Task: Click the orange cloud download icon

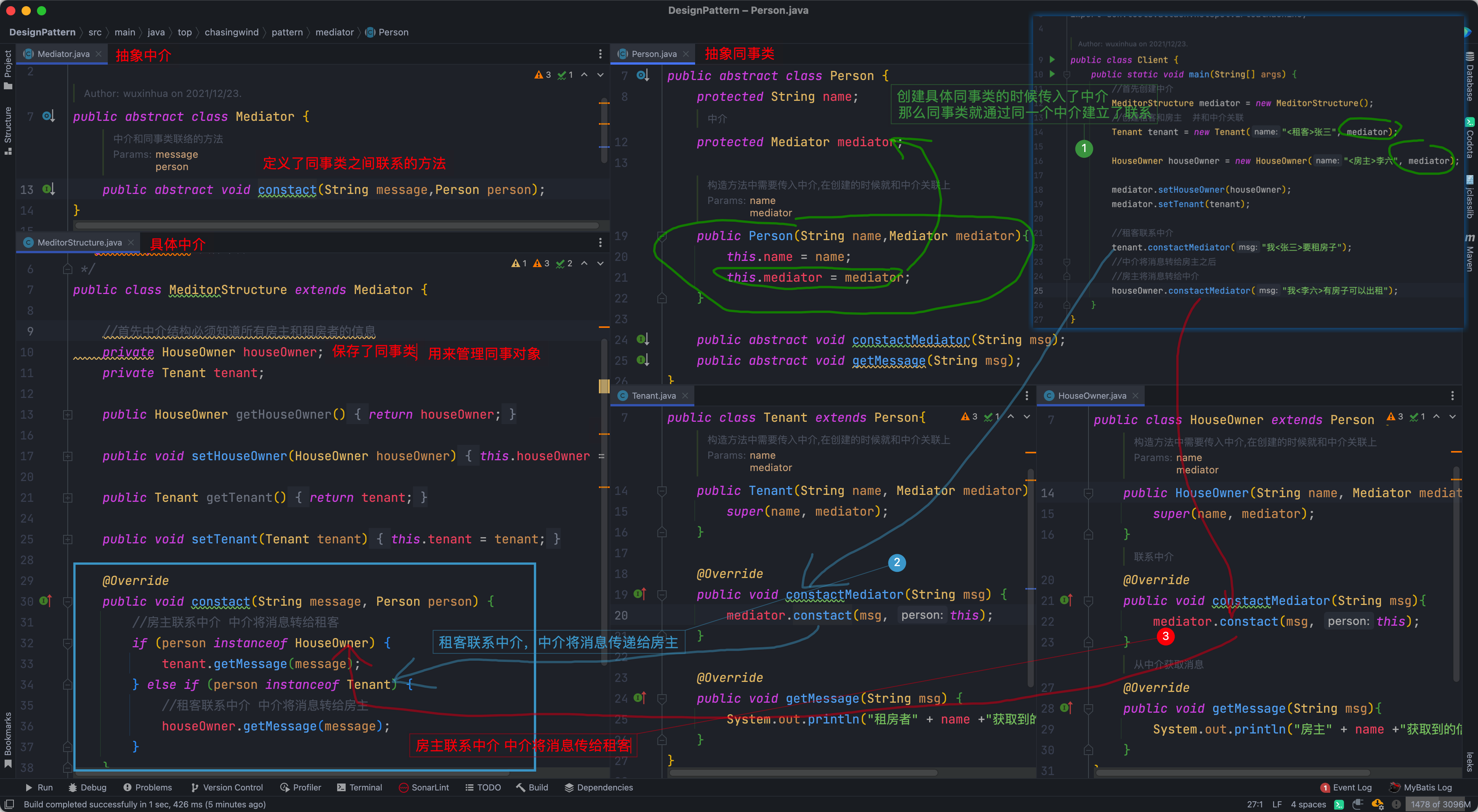Action: click(x=1377, y=804)
